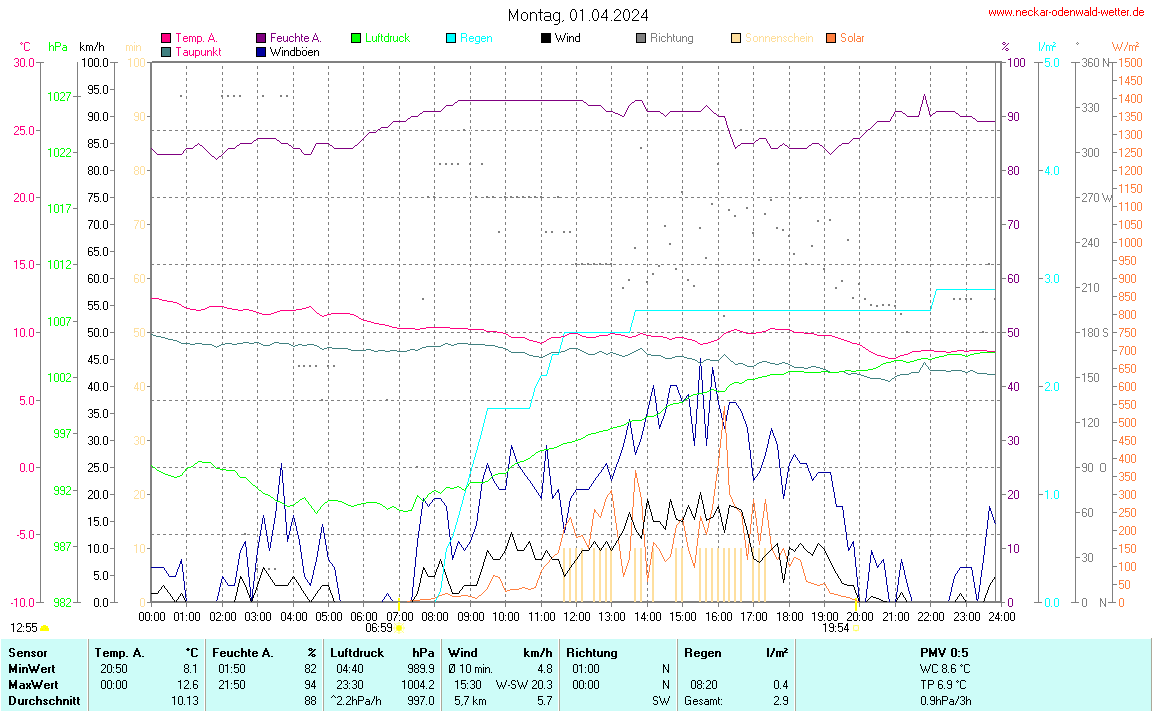This screenshot has width=1152, height=711.
Task: Select the Regen column header in table
Action: click(702, 652)
